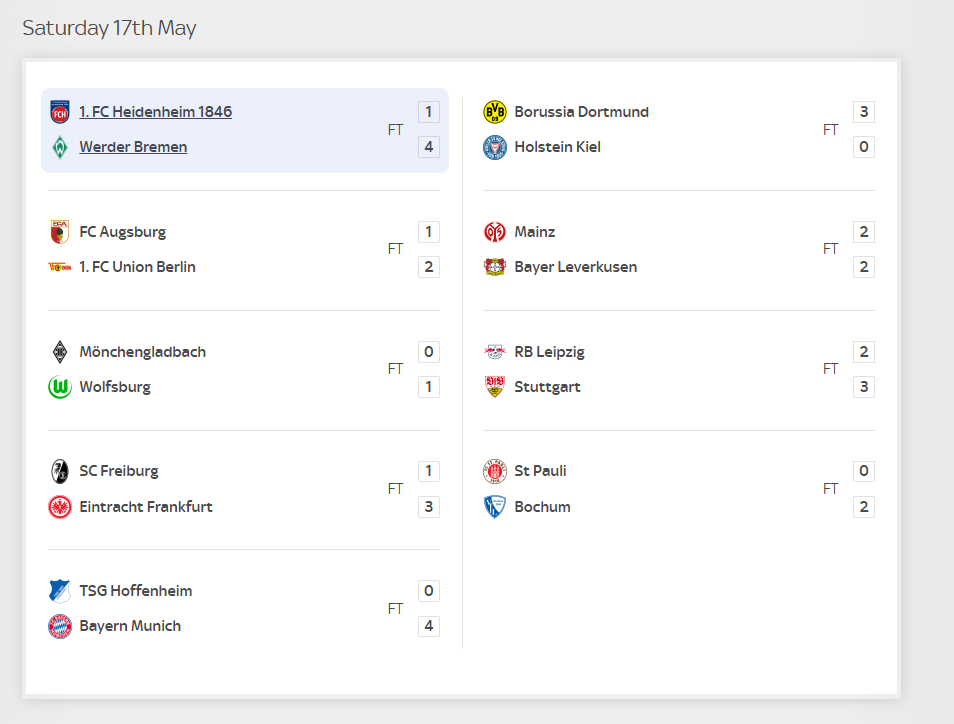Click the Bayer Leverkusen crest
Screen dimensions: 954x724
point(495,267)
